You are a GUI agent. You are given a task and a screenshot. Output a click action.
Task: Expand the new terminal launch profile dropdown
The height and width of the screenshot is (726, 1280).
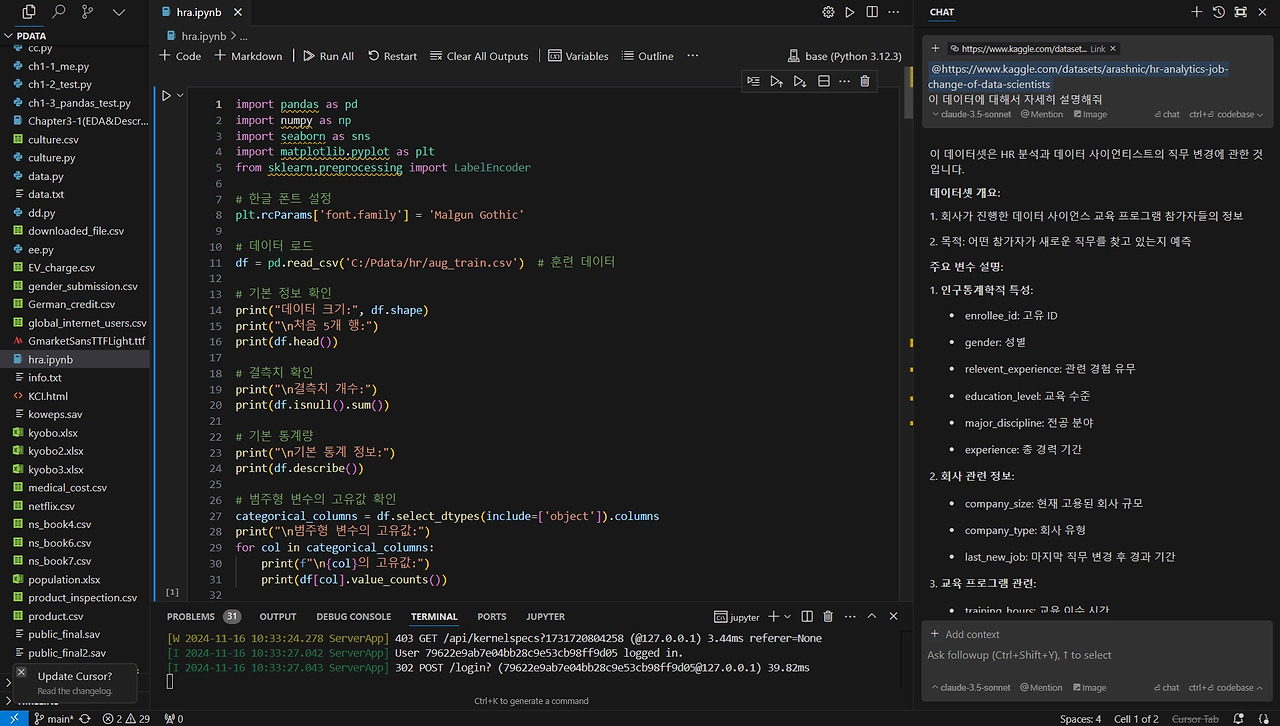[x=787, y=617]
